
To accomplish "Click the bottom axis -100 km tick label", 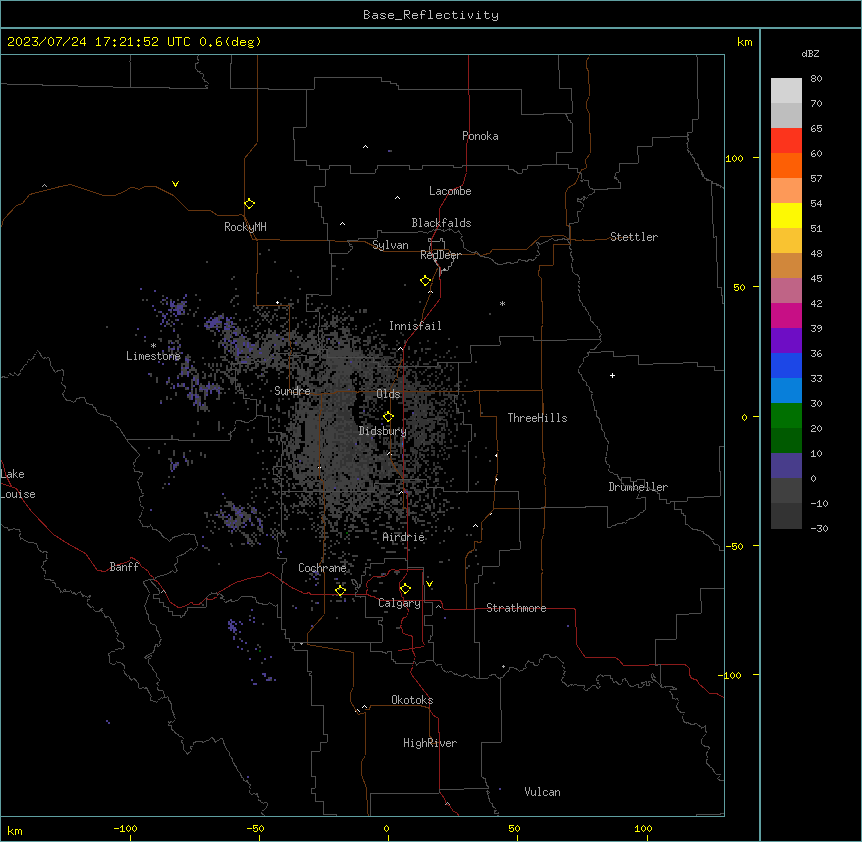I will pos(125,828).
